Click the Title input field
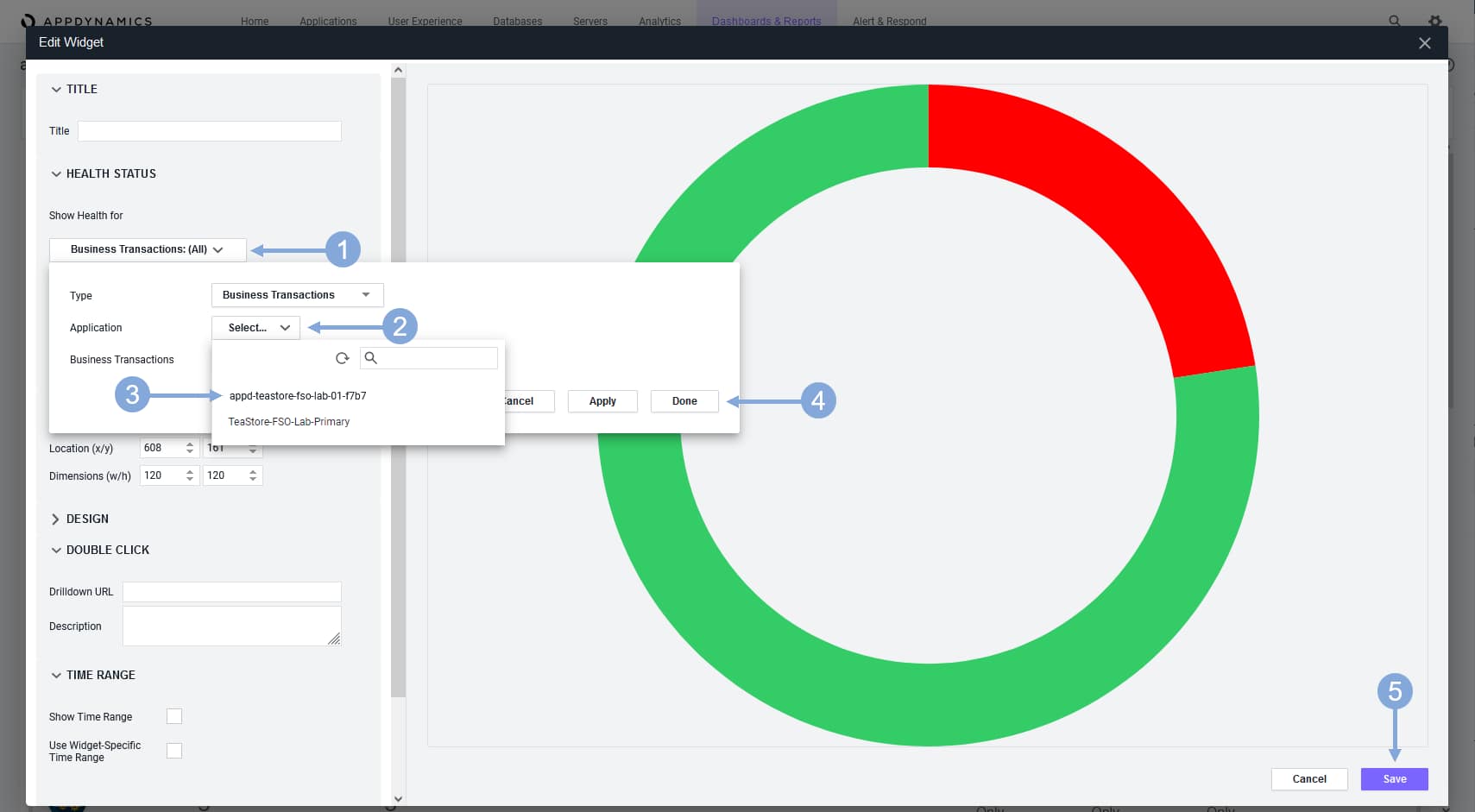Viewport: 1475px width, 812px height. pos(210,131)
